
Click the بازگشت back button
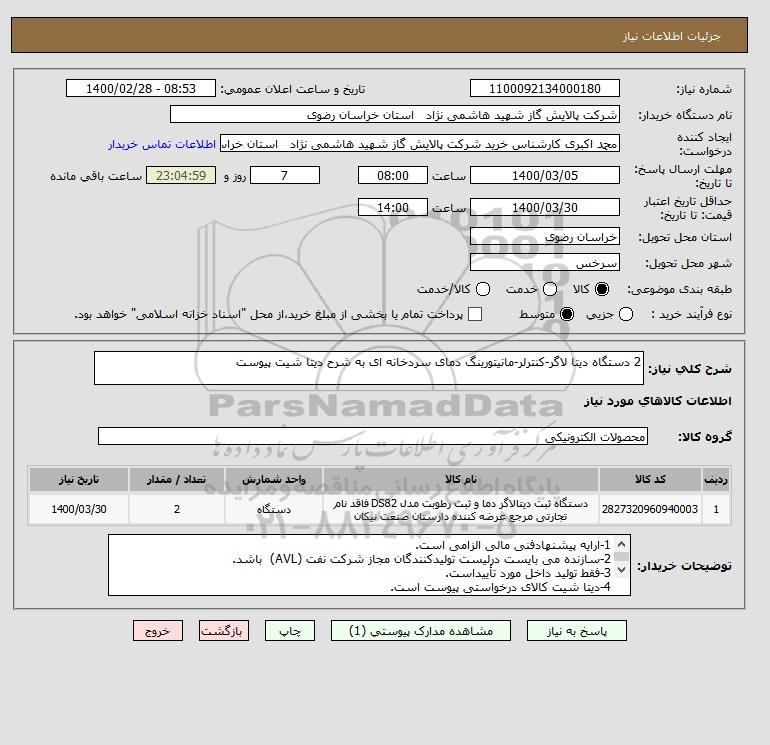point(224,631)
